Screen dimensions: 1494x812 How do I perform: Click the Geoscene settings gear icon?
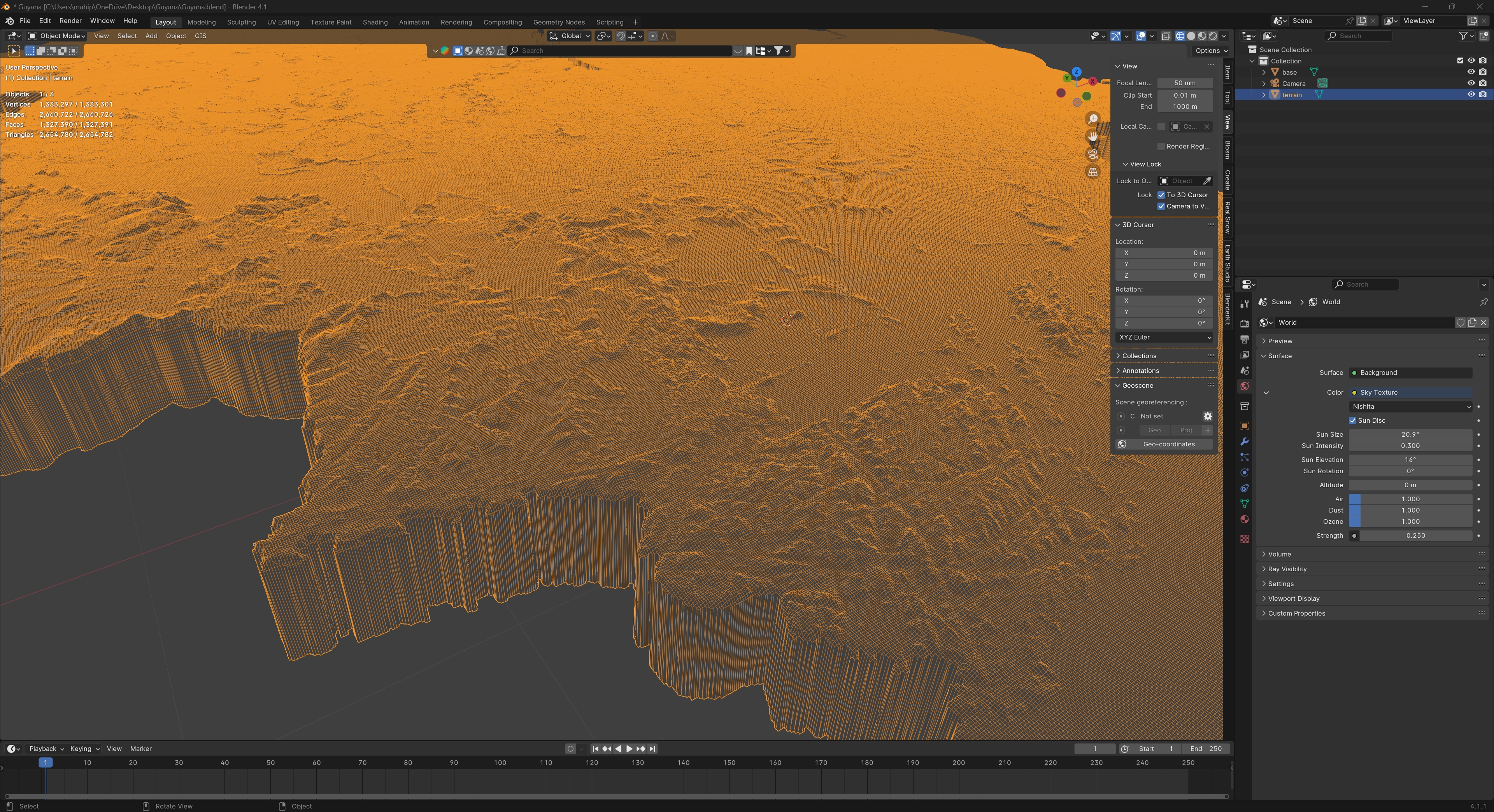[1208, 416]
